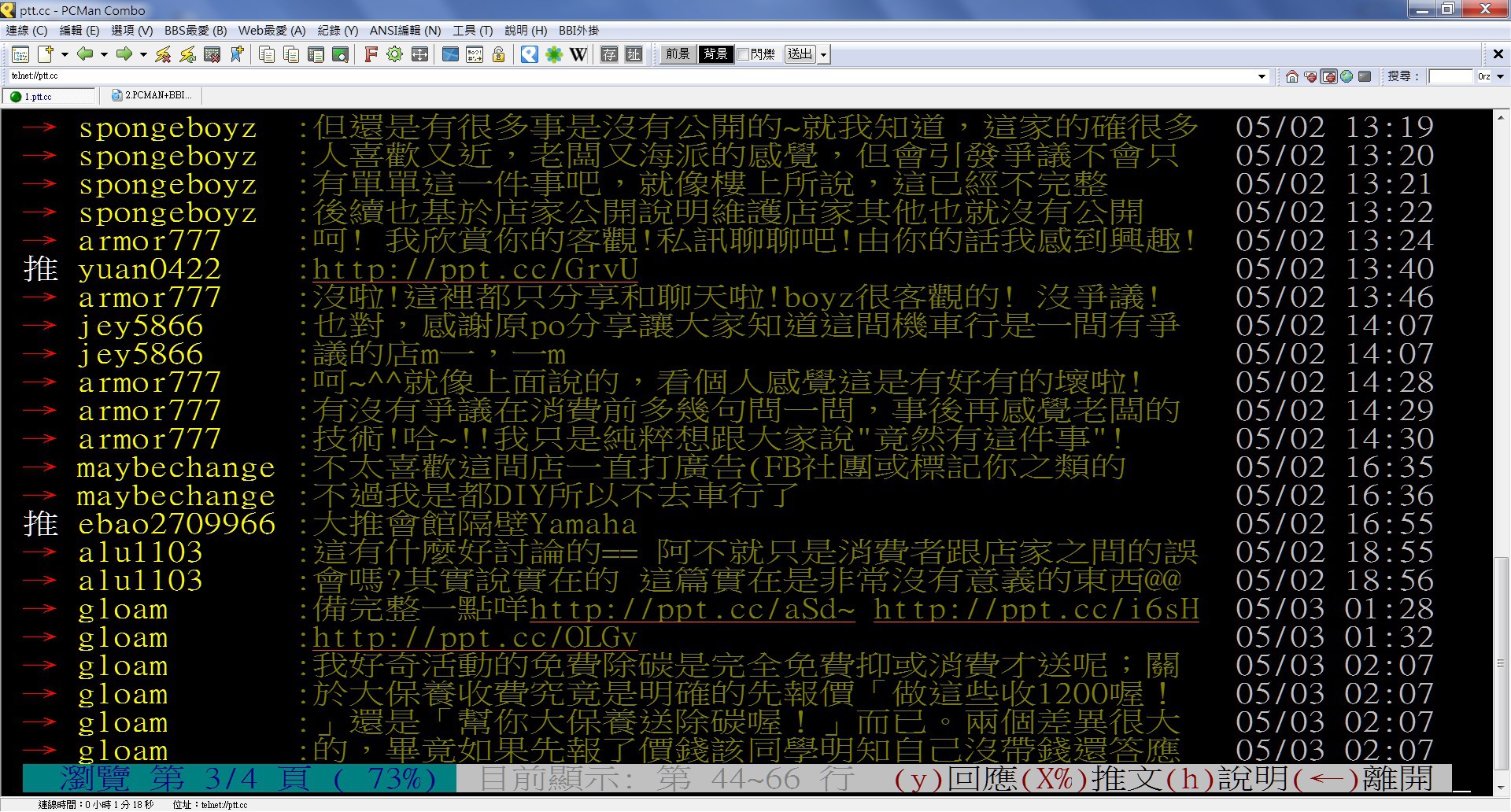The height and width of the screenshot is (812, 1511).
Task: Open font settings with the red F icon
Action: click(371, 54)
